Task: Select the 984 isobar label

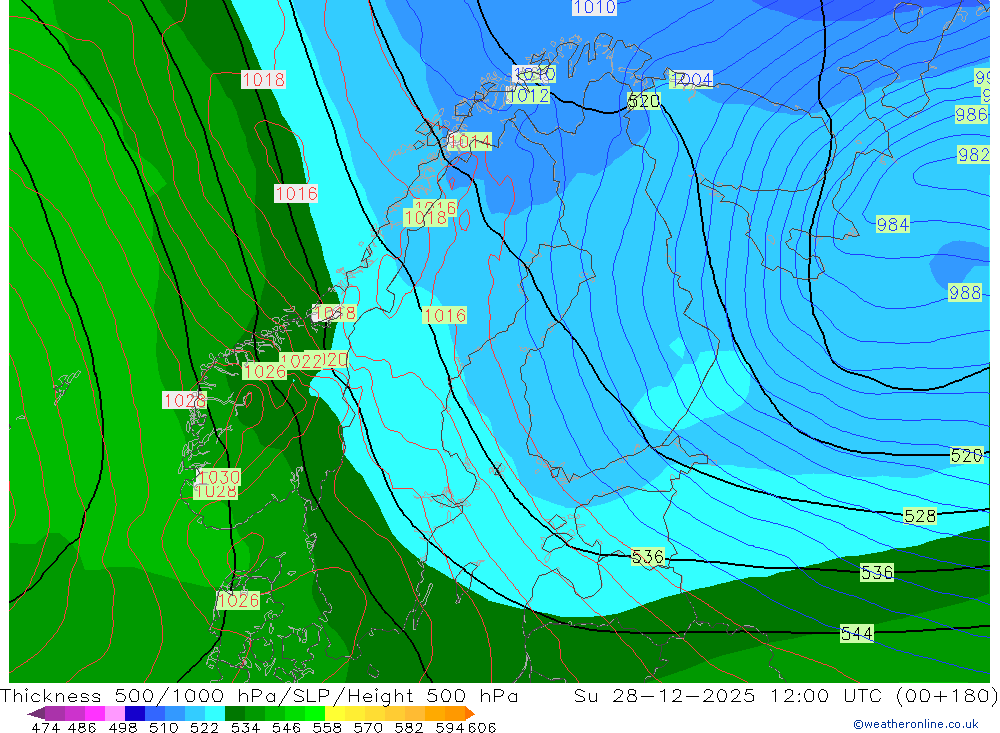Action: pyautogui.click(x=892, y=225)
